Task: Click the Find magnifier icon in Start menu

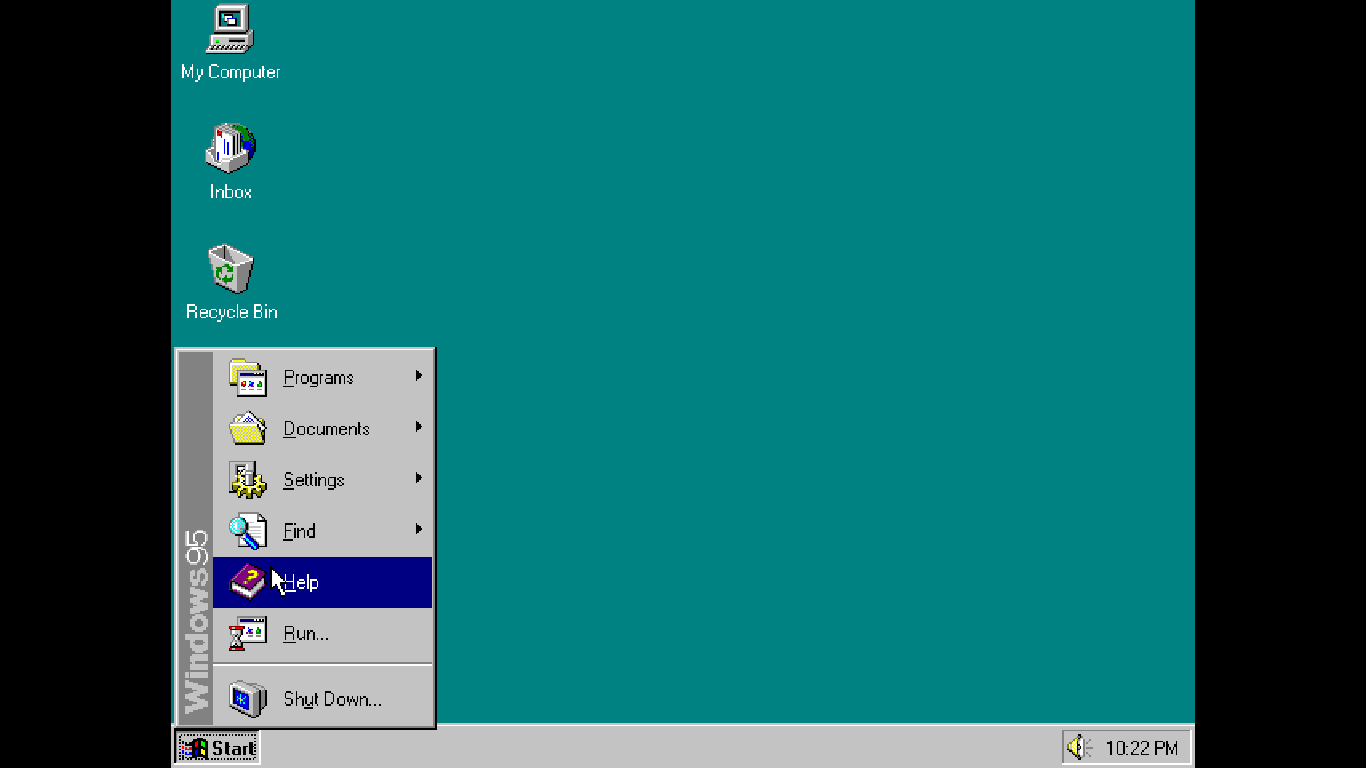Action: point(247,531)
